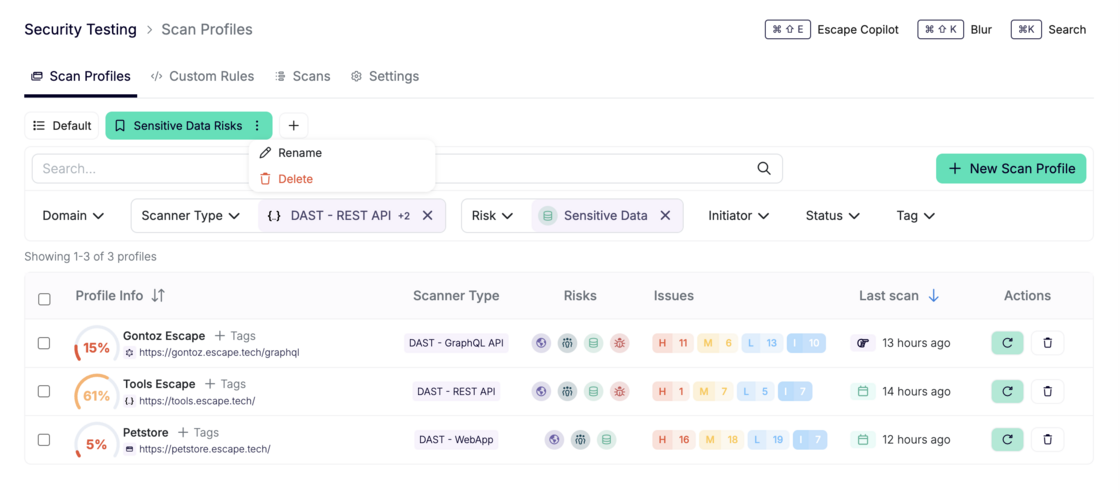Click the globe risk icon for Petstore
This screenshot has height=494, width=1120.
[554, 440]
